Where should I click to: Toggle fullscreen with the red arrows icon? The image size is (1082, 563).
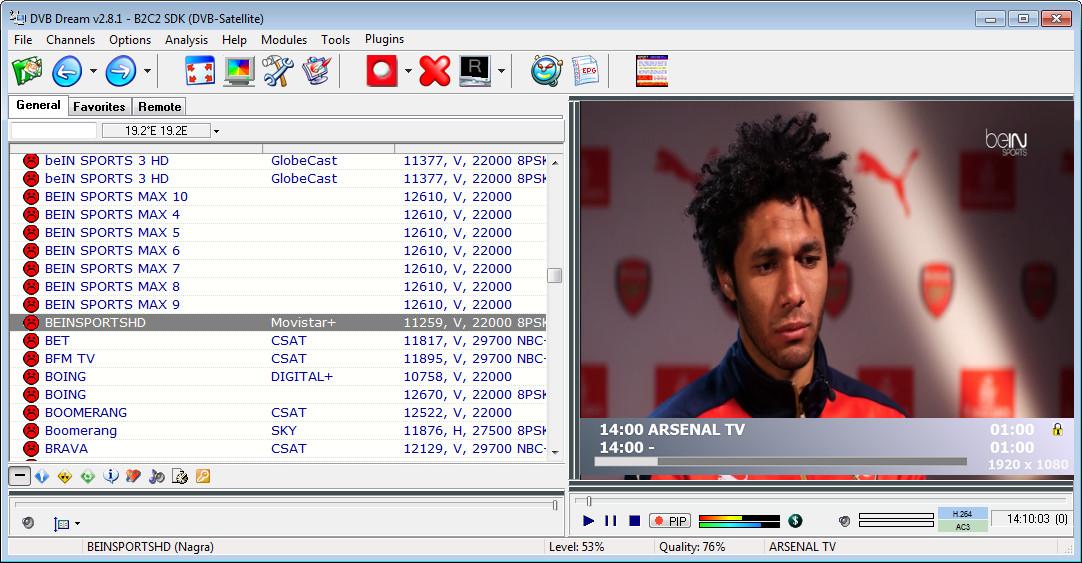pyautogui.click(x=199, y=70)
